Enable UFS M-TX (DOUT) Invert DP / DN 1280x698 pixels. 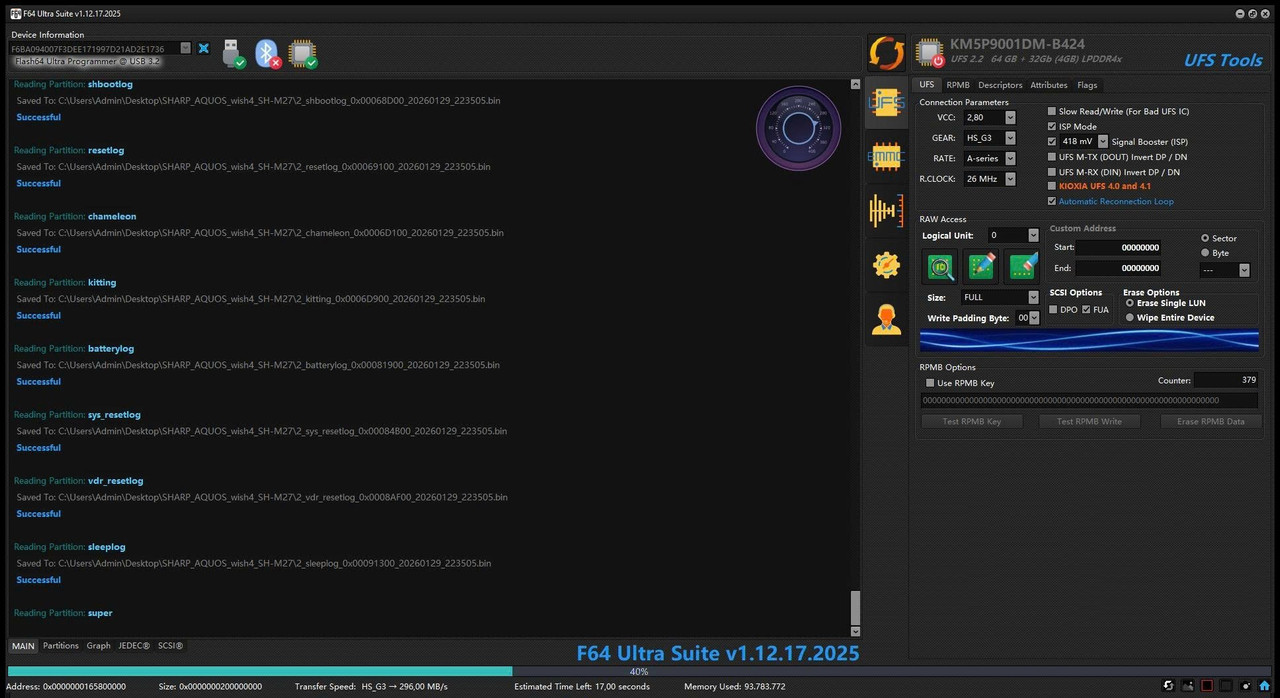pos(1051,157)
